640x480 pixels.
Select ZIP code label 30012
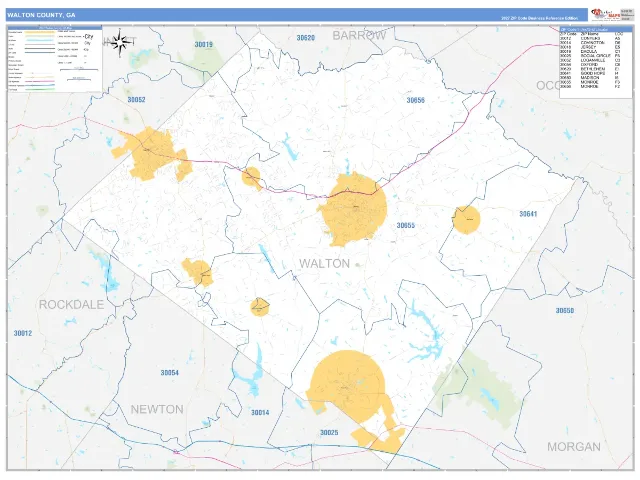click(22, 333)
